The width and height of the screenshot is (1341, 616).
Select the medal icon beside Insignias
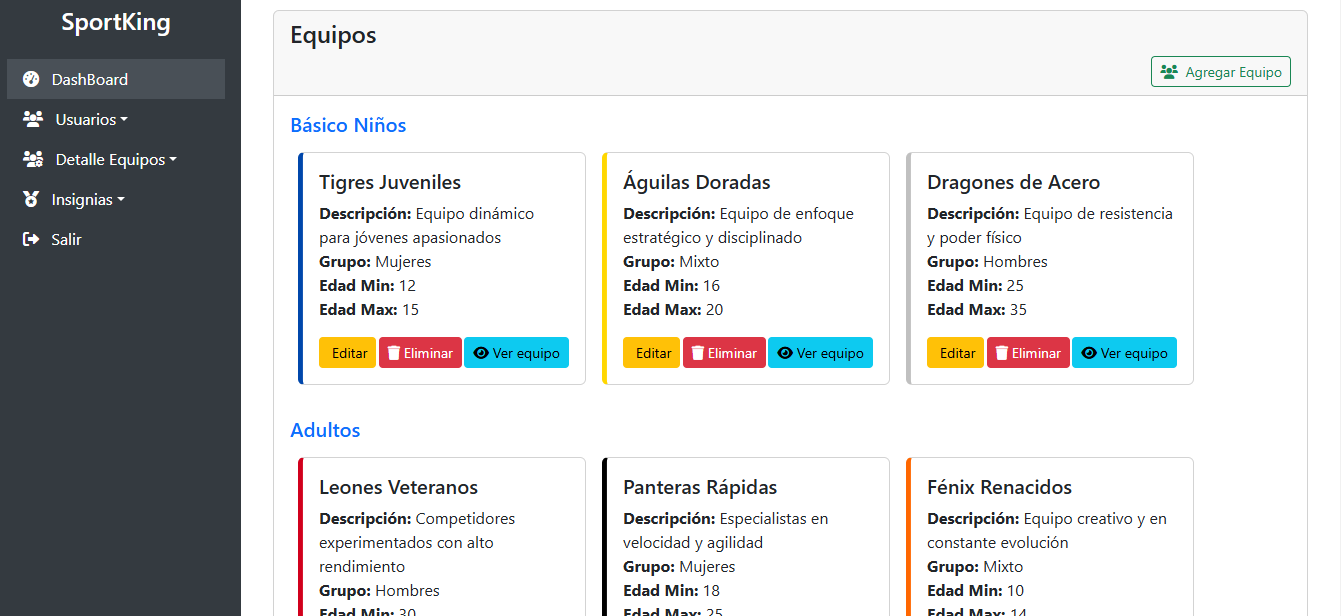pos(29,199)
